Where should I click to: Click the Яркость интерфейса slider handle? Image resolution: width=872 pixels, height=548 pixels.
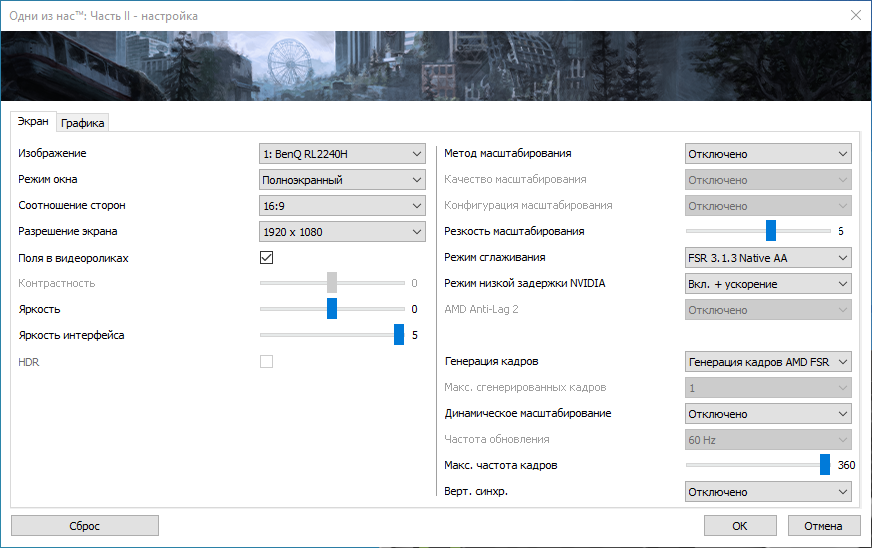pos(399,335)
